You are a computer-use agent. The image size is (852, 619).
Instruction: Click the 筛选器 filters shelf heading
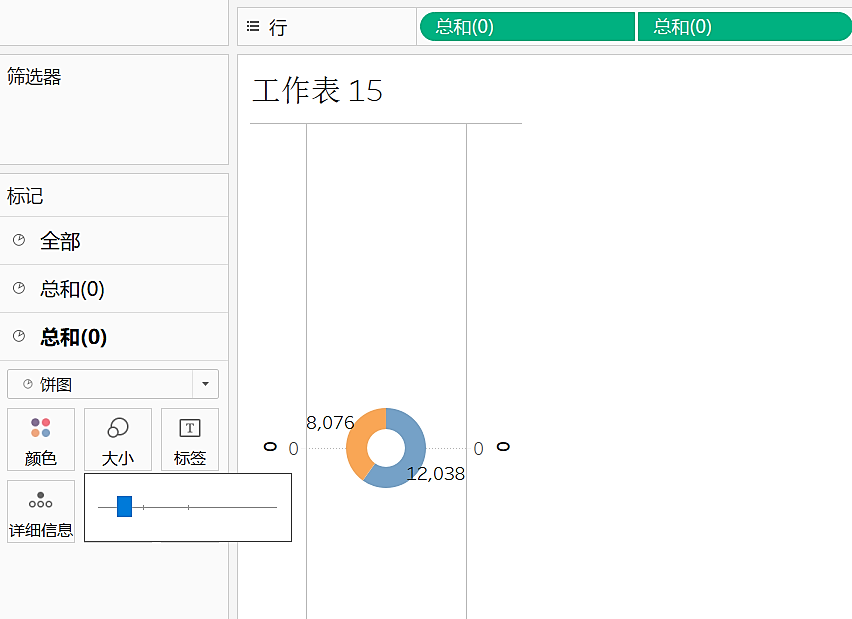(34, 77)
